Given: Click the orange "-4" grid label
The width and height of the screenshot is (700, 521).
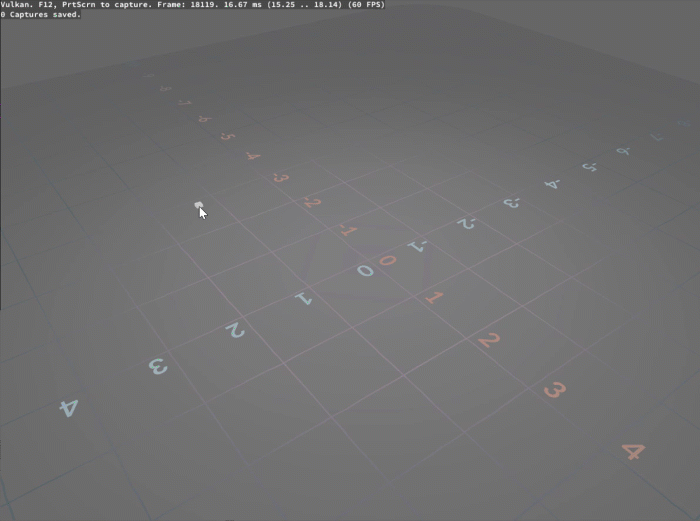Looking at the screenshot, I should tap(253, 156).
